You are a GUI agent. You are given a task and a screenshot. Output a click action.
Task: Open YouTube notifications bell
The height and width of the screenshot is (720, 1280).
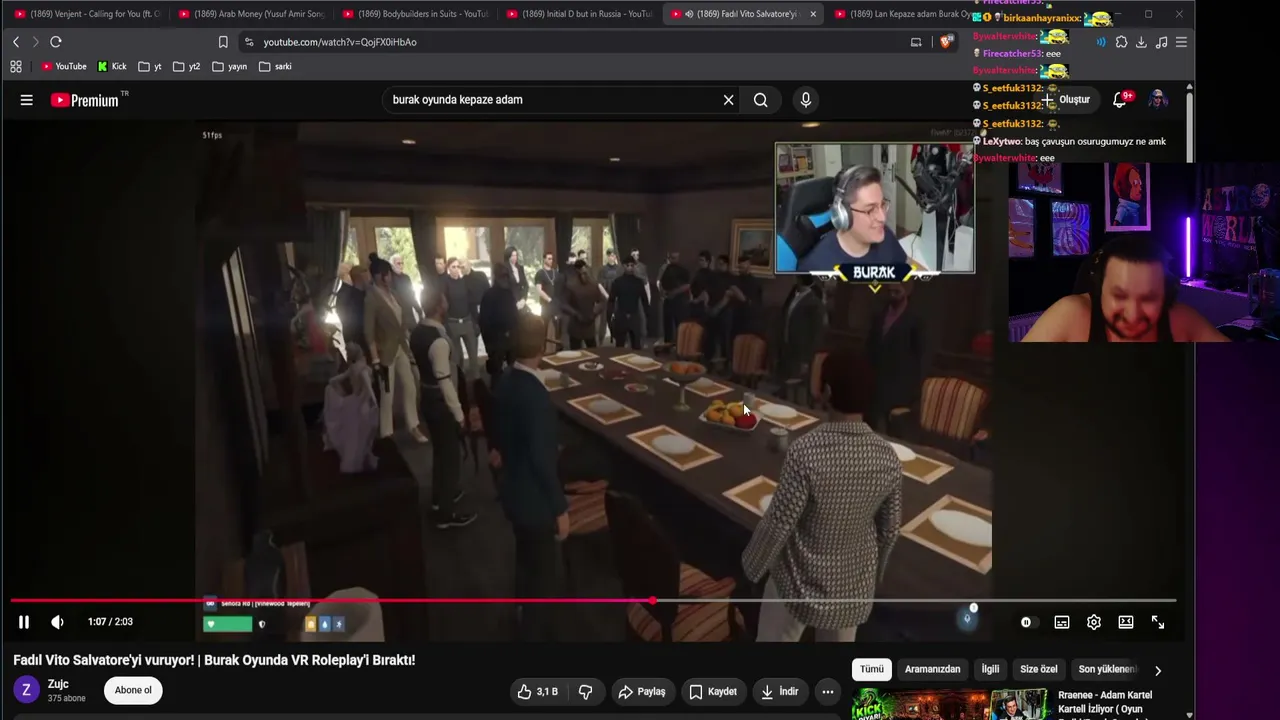point(1120,100)
